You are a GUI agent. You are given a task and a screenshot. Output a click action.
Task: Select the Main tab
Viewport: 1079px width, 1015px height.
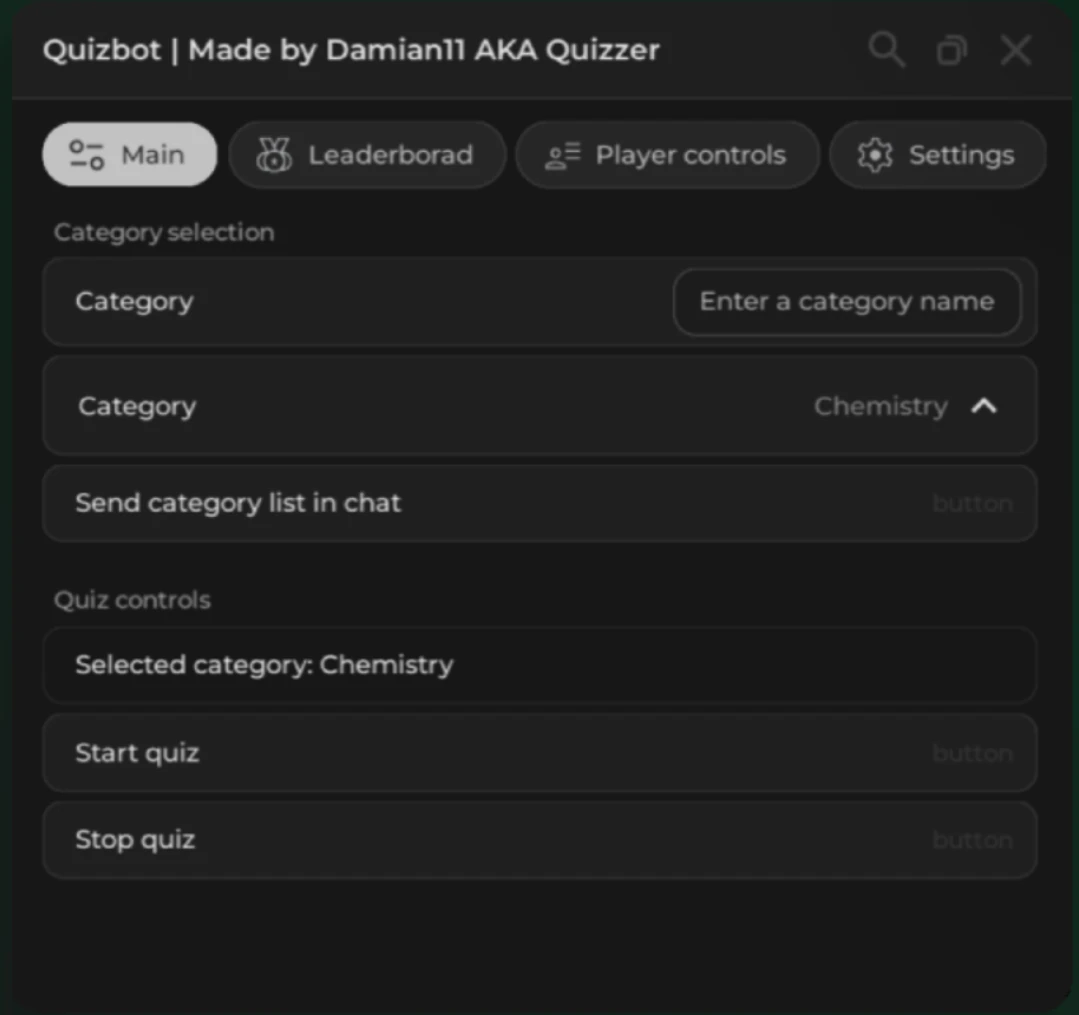pyautogui.click(x=129, y=155)
